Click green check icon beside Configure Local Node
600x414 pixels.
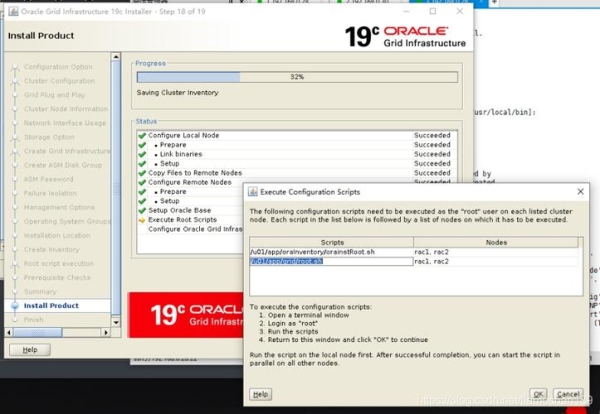(x=142, y=135)
